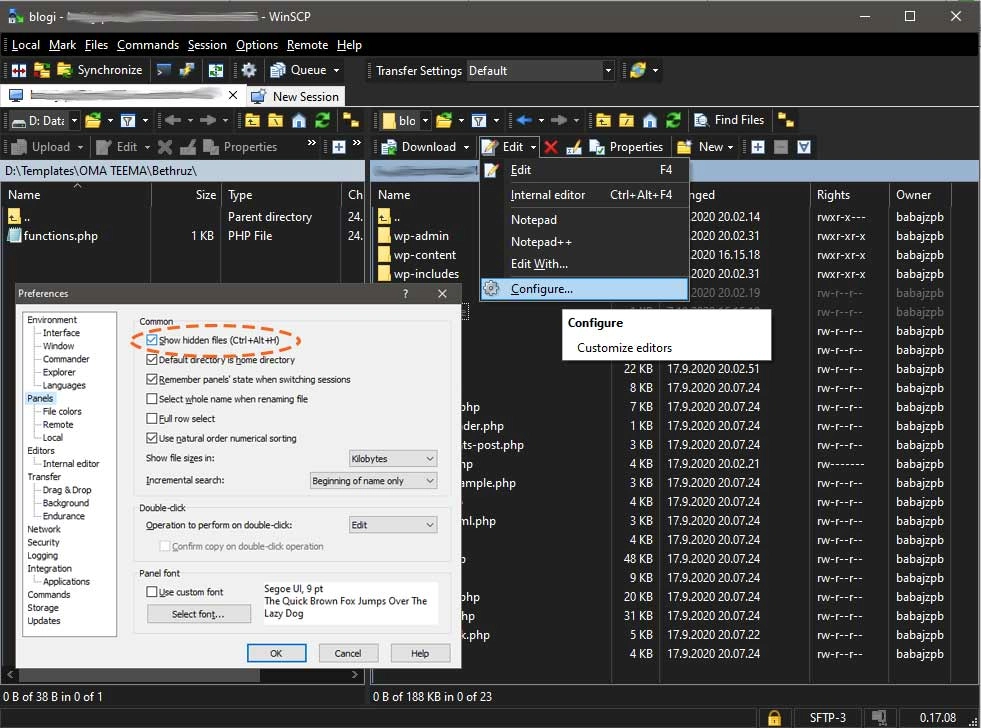Screen dimensions: 981x728
Task: Toggle Show hidden files checkbox
Action: pos(152,341)
